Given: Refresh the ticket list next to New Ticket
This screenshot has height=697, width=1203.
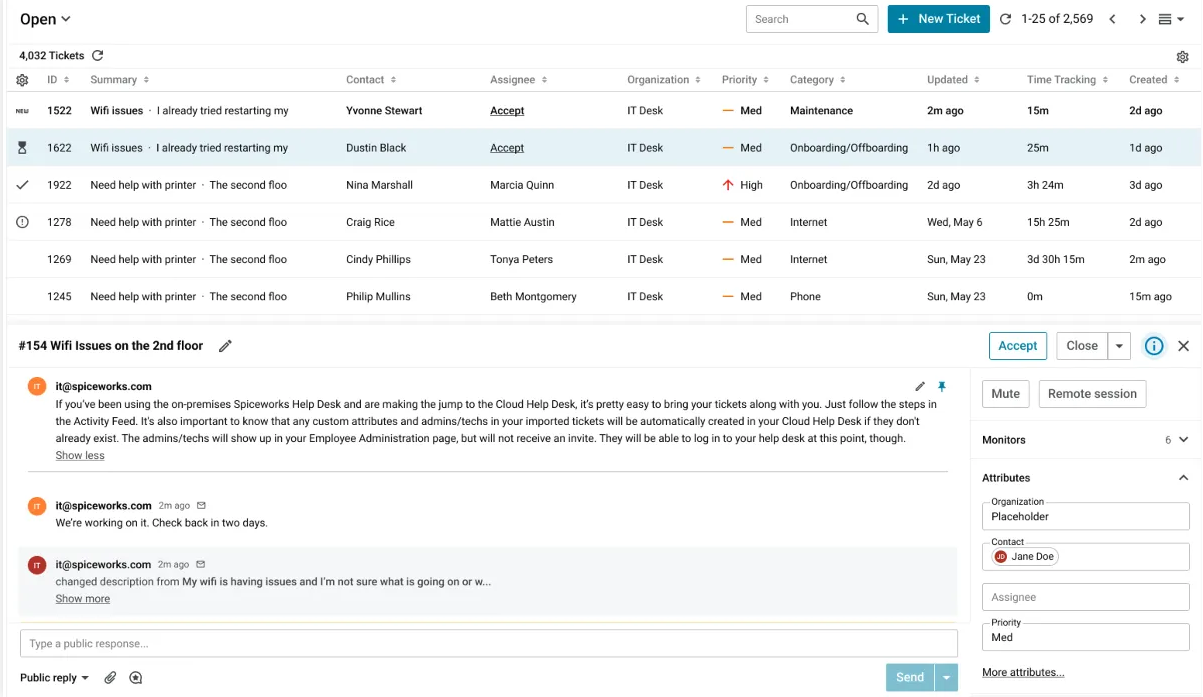Looking at the screenshot, I should click(x=1005, y=19).
